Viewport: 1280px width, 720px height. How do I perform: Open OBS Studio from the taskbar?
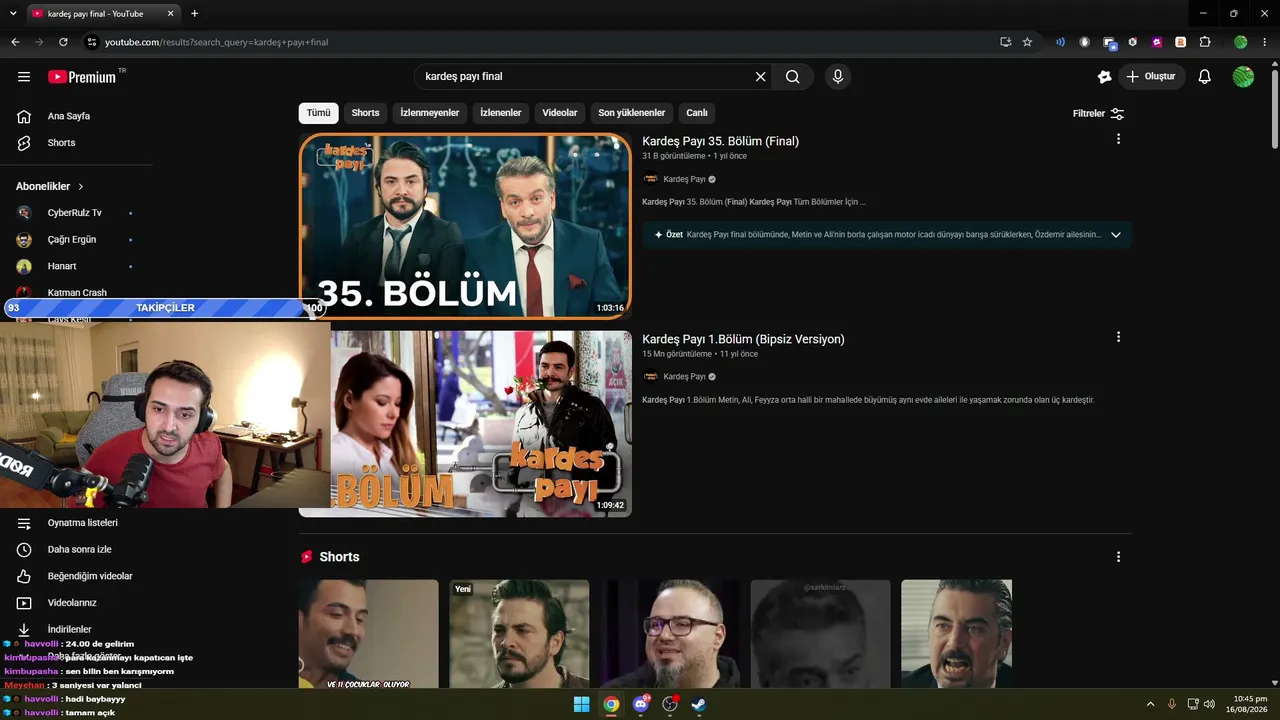click(670, 704)
